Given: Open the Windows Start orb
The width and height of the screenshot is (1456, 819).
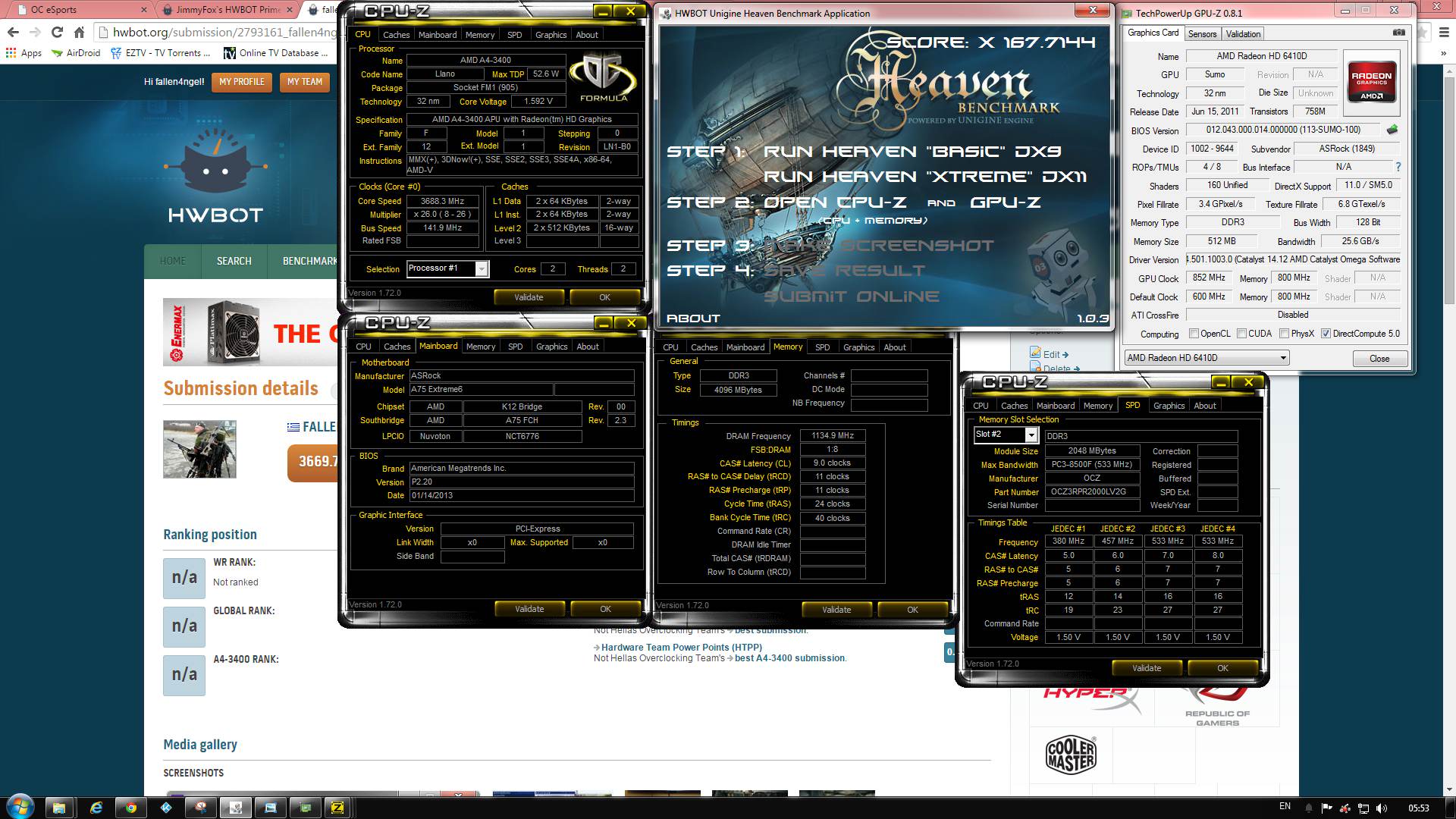Looking at the screenshot, I should pyautogui.click(x=20, y=807).
